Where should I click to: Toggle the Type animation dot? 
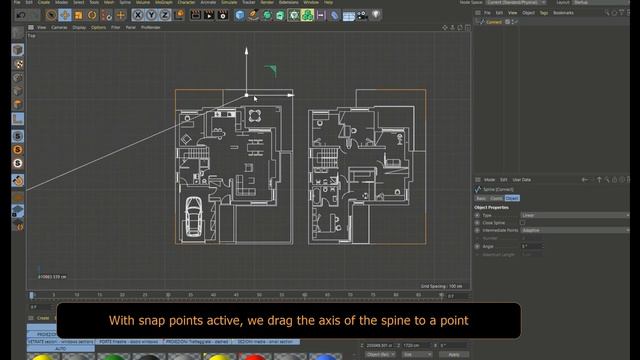(x=477, y=215)
